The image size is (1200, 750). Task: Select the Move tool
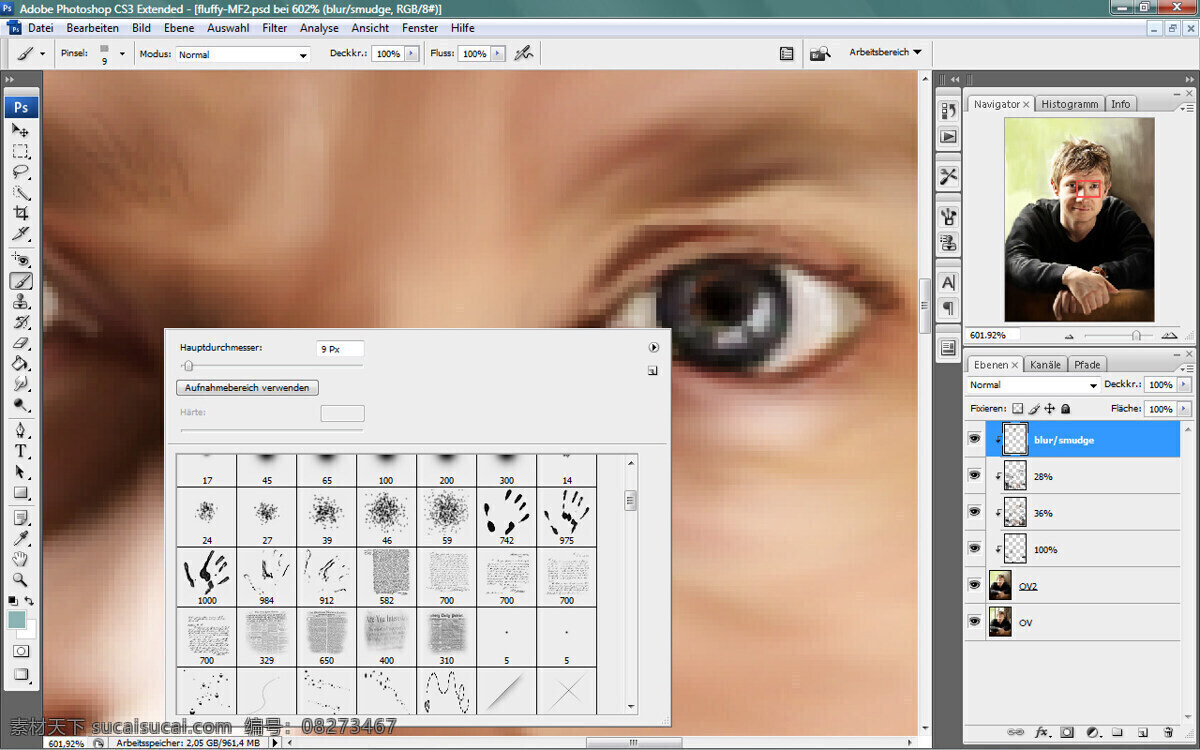(20, 130)
